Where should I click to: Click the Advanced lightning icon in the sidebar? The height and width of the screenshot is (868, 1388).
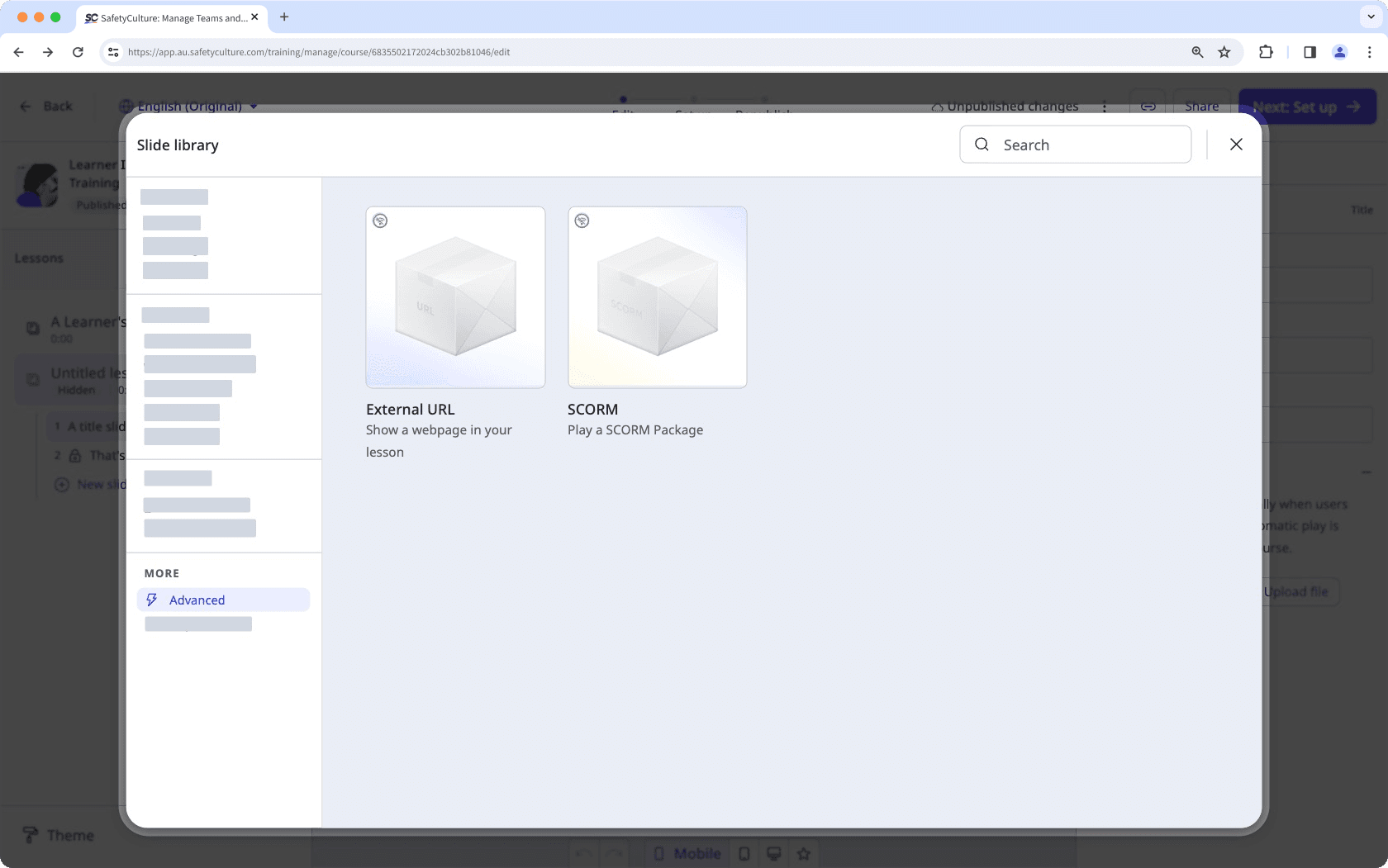point(152,600)
